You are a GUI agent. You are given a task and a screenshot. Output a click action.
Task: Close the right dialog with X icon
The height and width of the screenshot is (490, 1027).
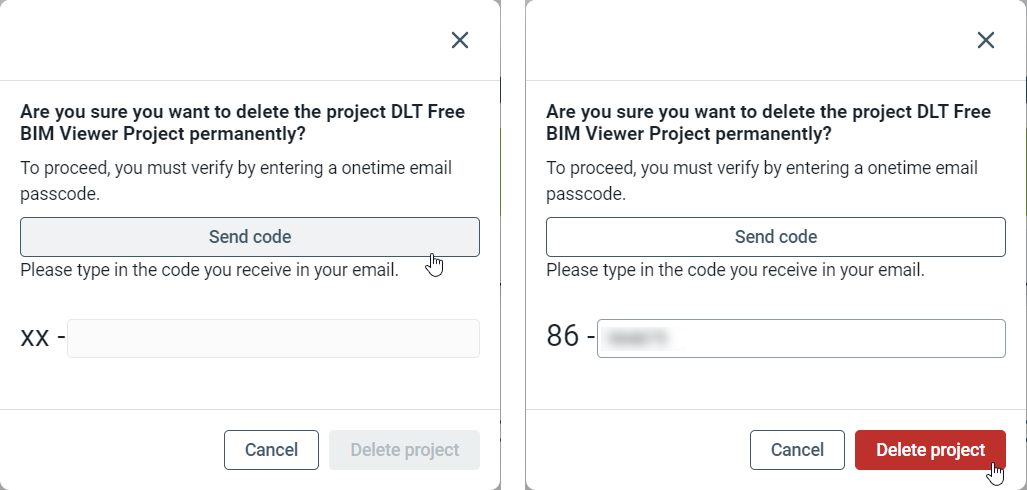point(986,40)
